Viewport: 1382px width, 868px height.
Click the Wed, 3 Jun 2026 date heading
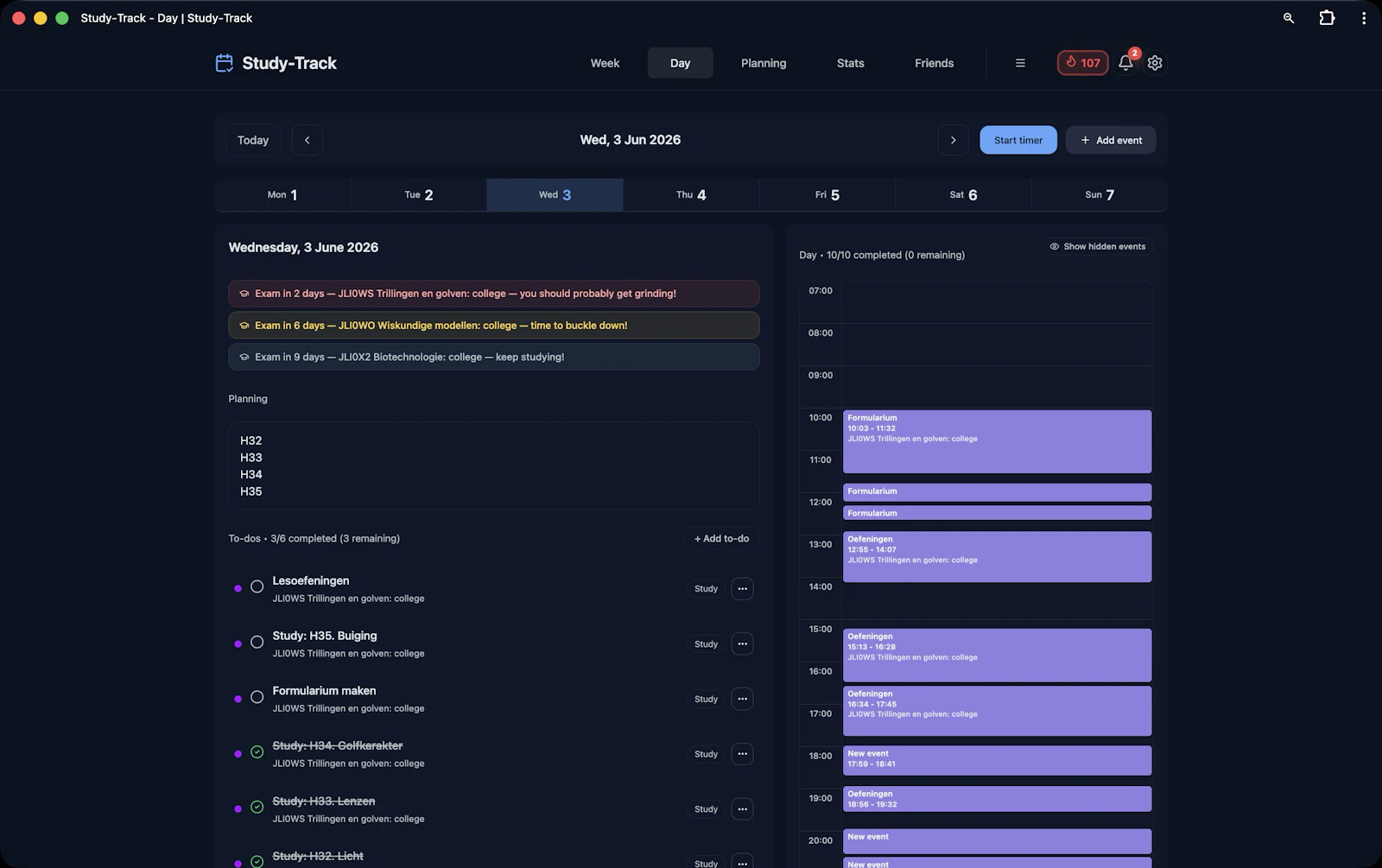(631, 140)
